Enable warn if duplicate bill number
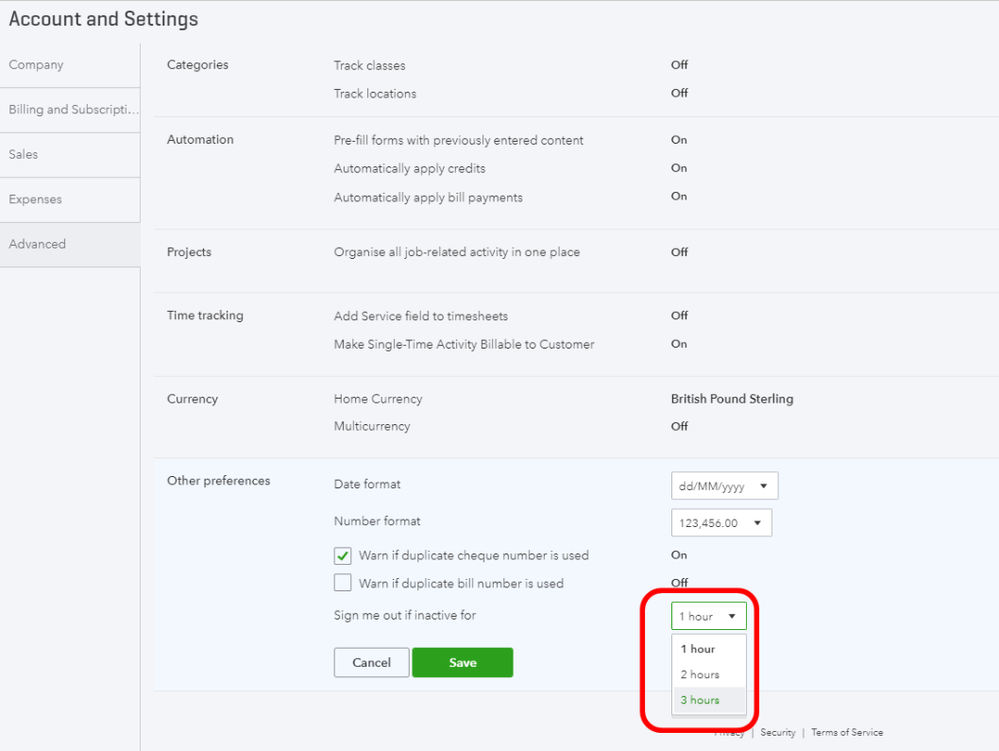Viewport: 999px width, 751px height. point(343,583)
